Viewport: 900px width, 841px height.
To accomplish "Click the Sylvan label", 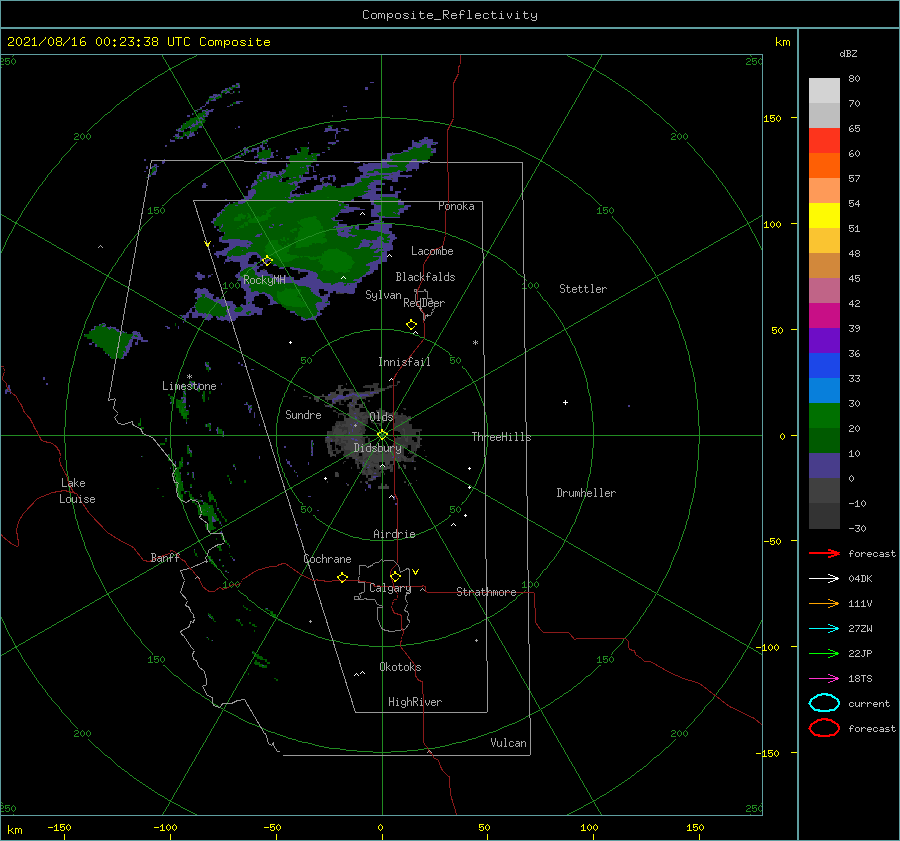I will pyautogui.click(x=383, y=295).
